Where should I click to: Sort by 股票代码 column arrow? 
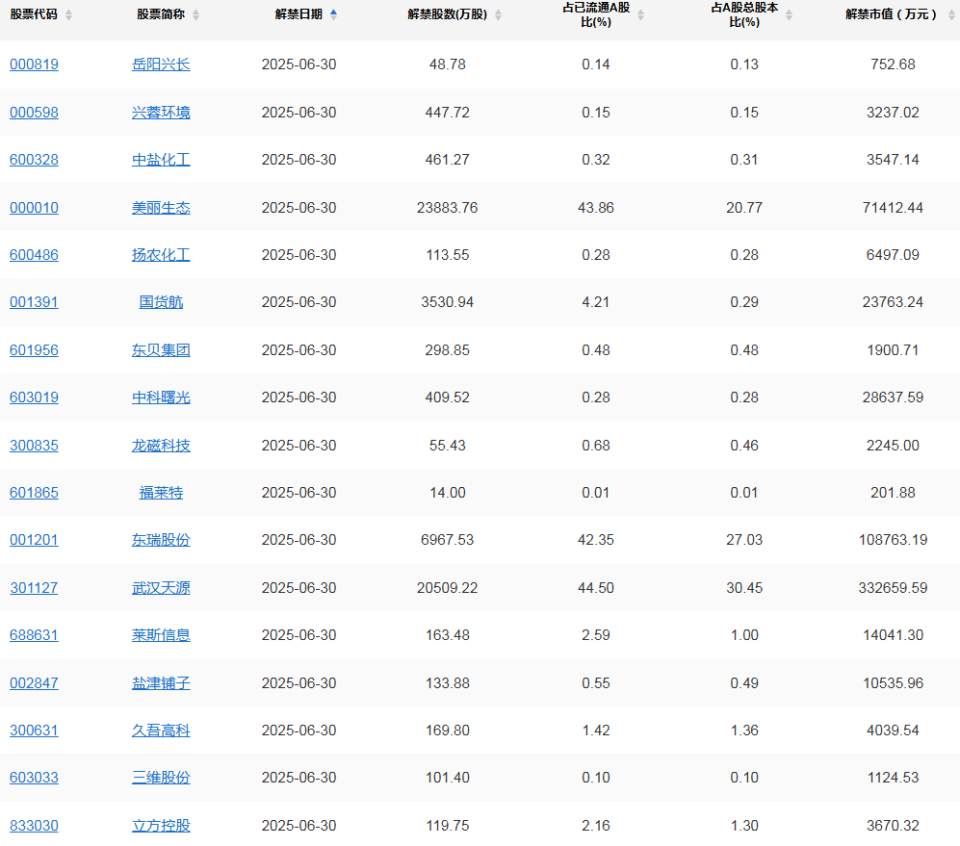pos(69,15)
